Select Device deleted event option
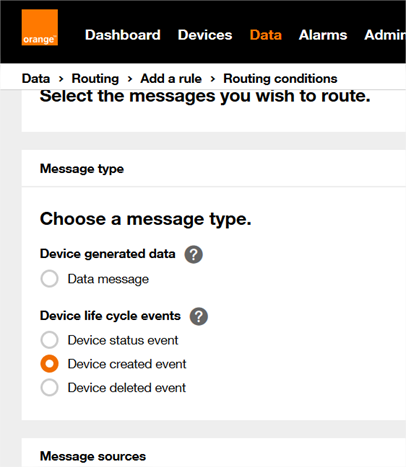This screenshot has height=467, width=406. pos(49,387)
